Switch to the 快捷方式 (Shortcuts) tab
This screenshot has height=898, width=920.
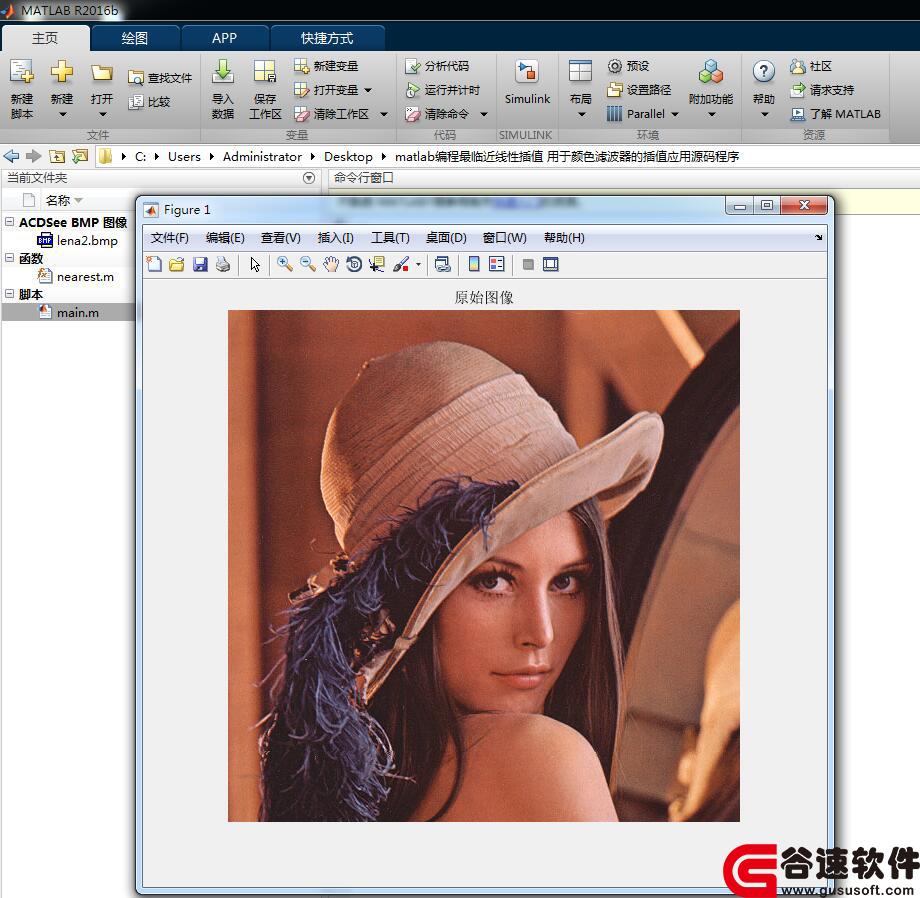327,38
